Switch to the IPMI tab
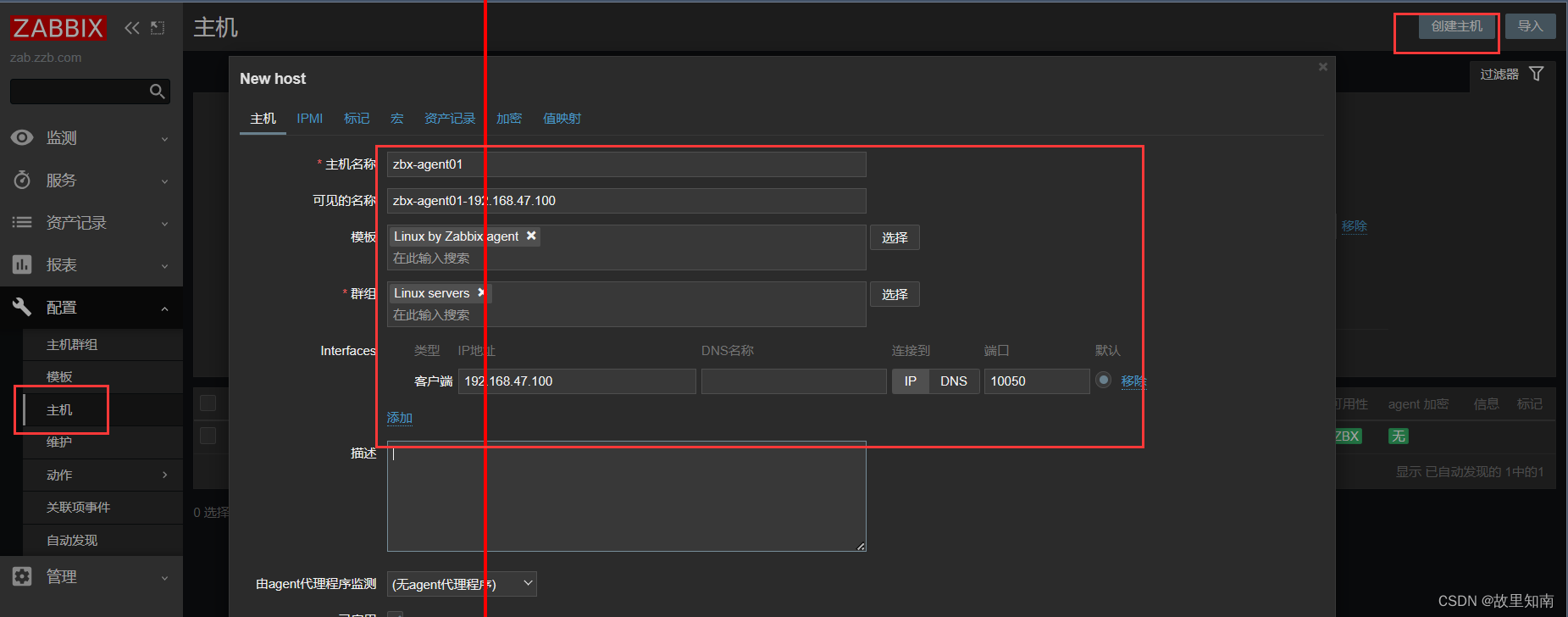 (x=309, y=119)
